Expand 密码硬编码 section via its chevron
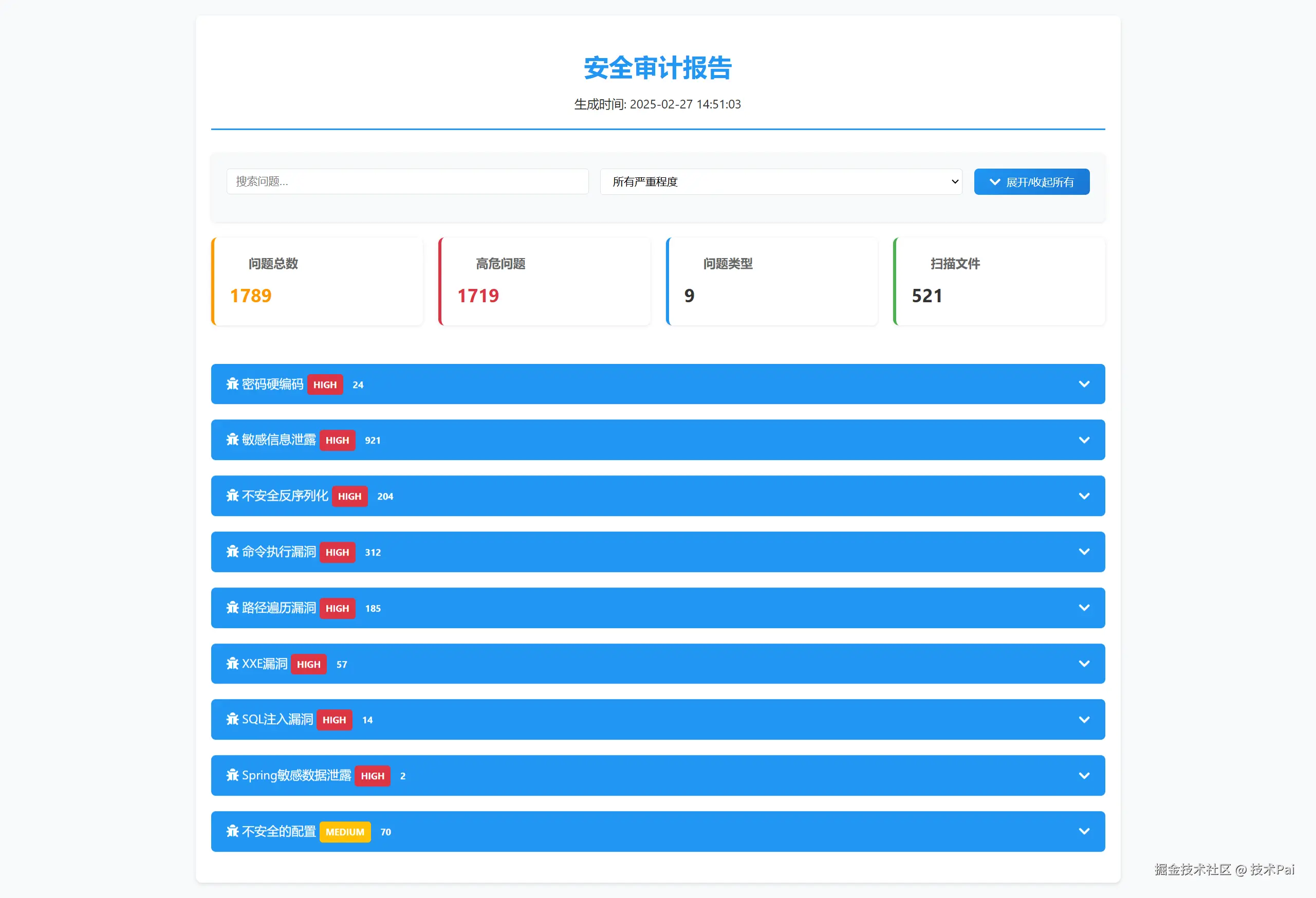 pyautogui.click(x=1084, y=384)
